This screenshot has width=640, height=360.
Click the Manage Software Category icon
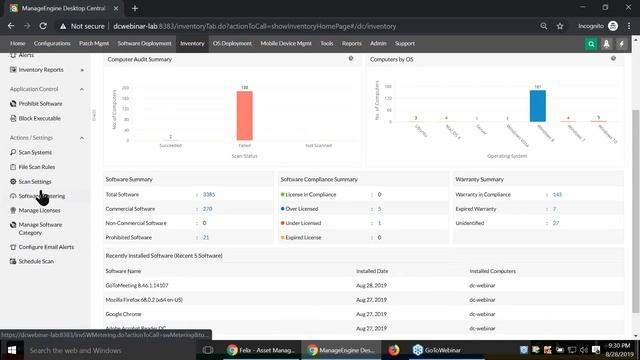tap(13, 225)
